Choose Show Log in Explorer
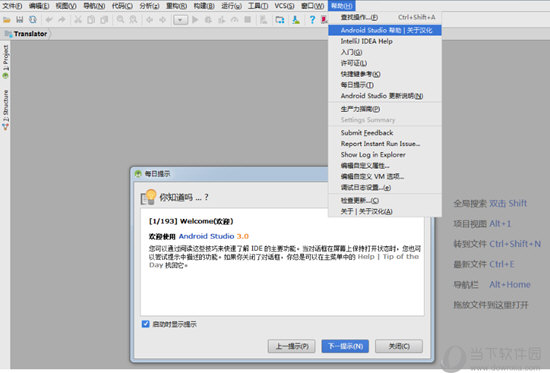550x373 pixels. [x=385, y=154]
